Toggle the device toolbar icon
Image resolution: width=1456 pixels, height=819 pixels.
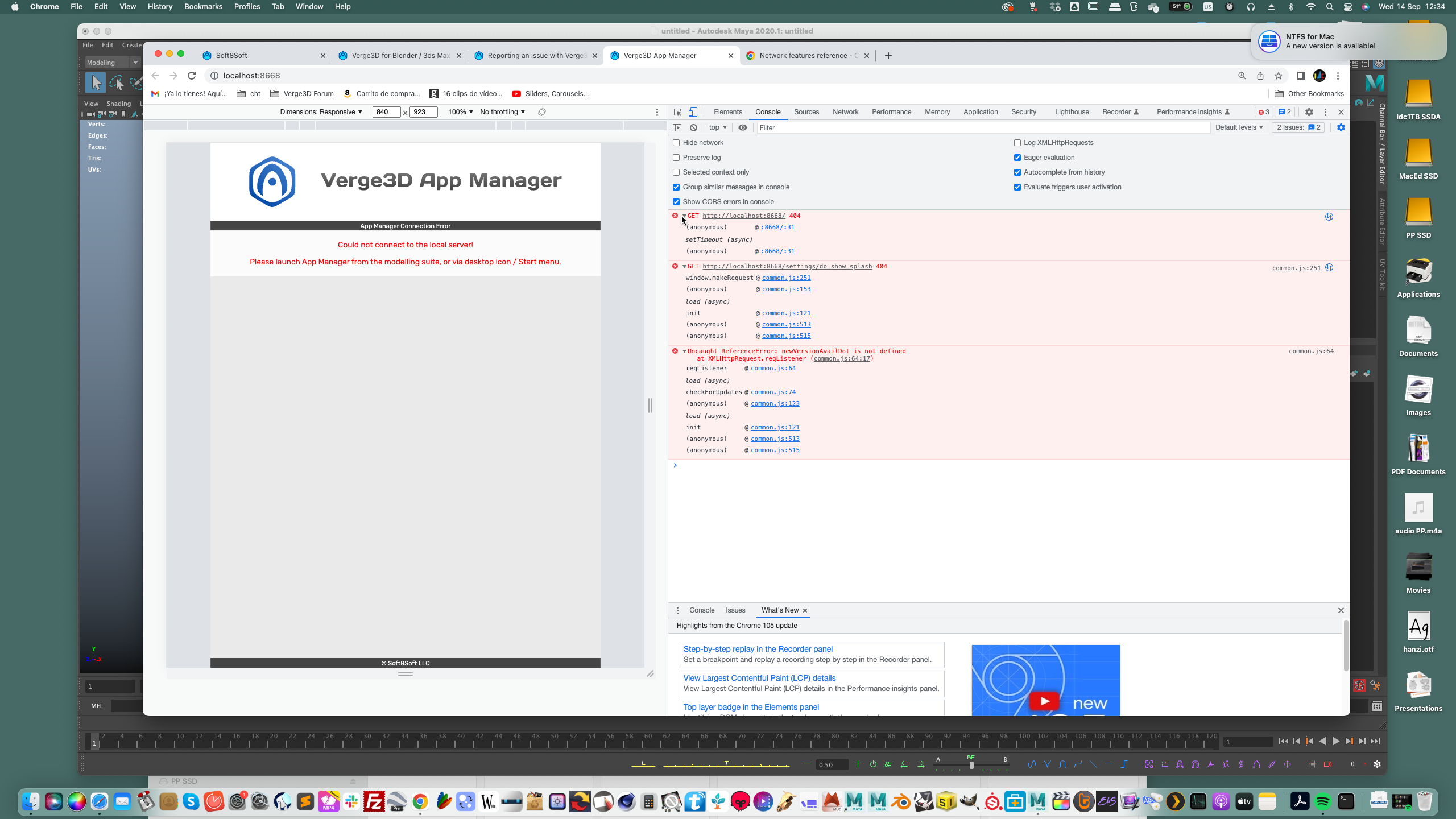tap(693, 112)
